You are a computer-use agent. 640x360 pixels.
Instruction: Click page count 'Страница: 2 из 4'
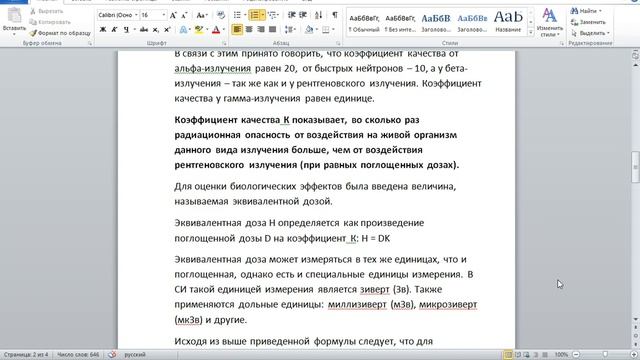coord(26,355)
